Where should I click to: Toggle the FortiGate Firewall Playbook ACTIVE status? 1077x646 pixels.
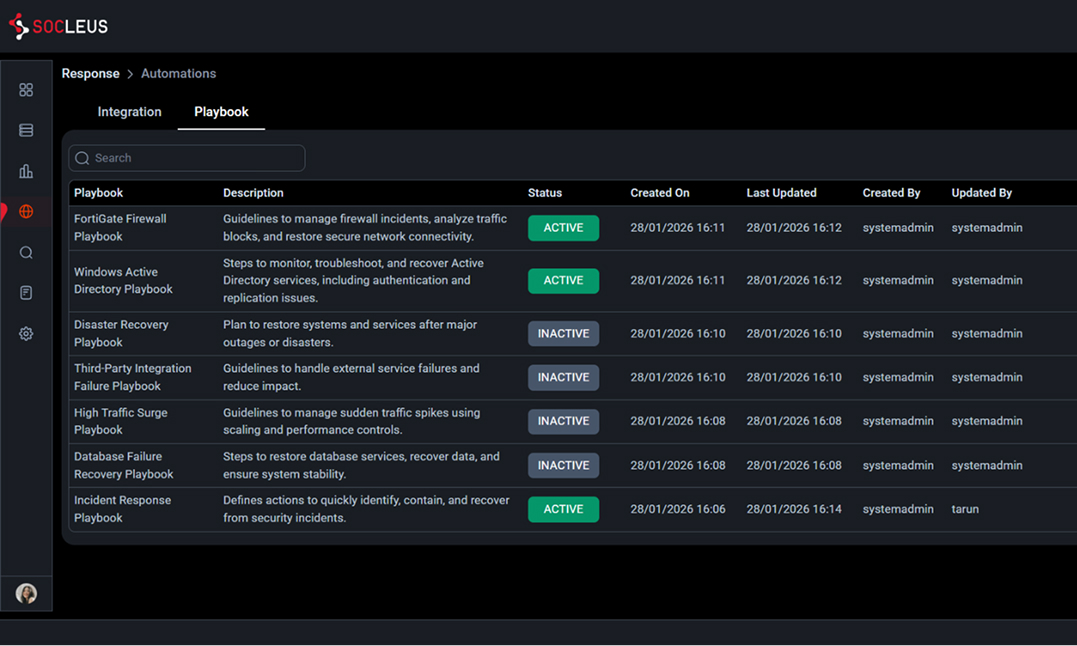[563, 228]
